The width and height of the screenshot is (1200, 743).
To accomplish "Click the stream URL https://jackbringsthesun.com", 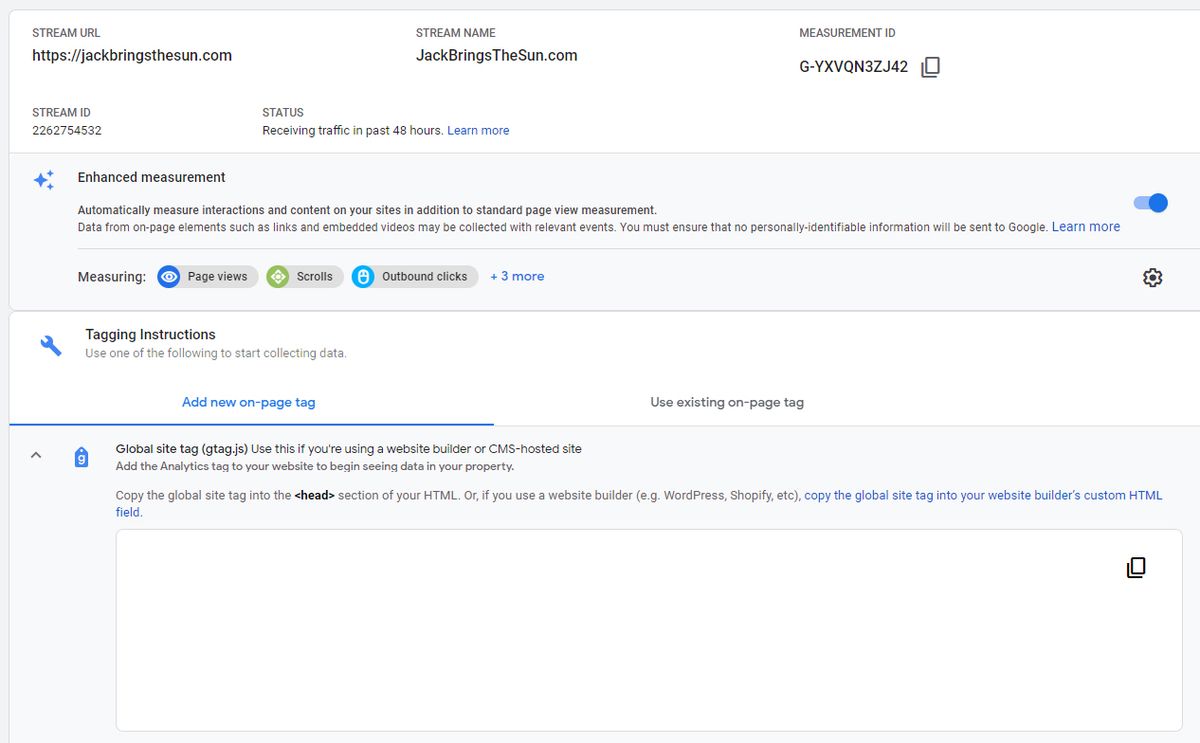I will [x=132, y=56].
